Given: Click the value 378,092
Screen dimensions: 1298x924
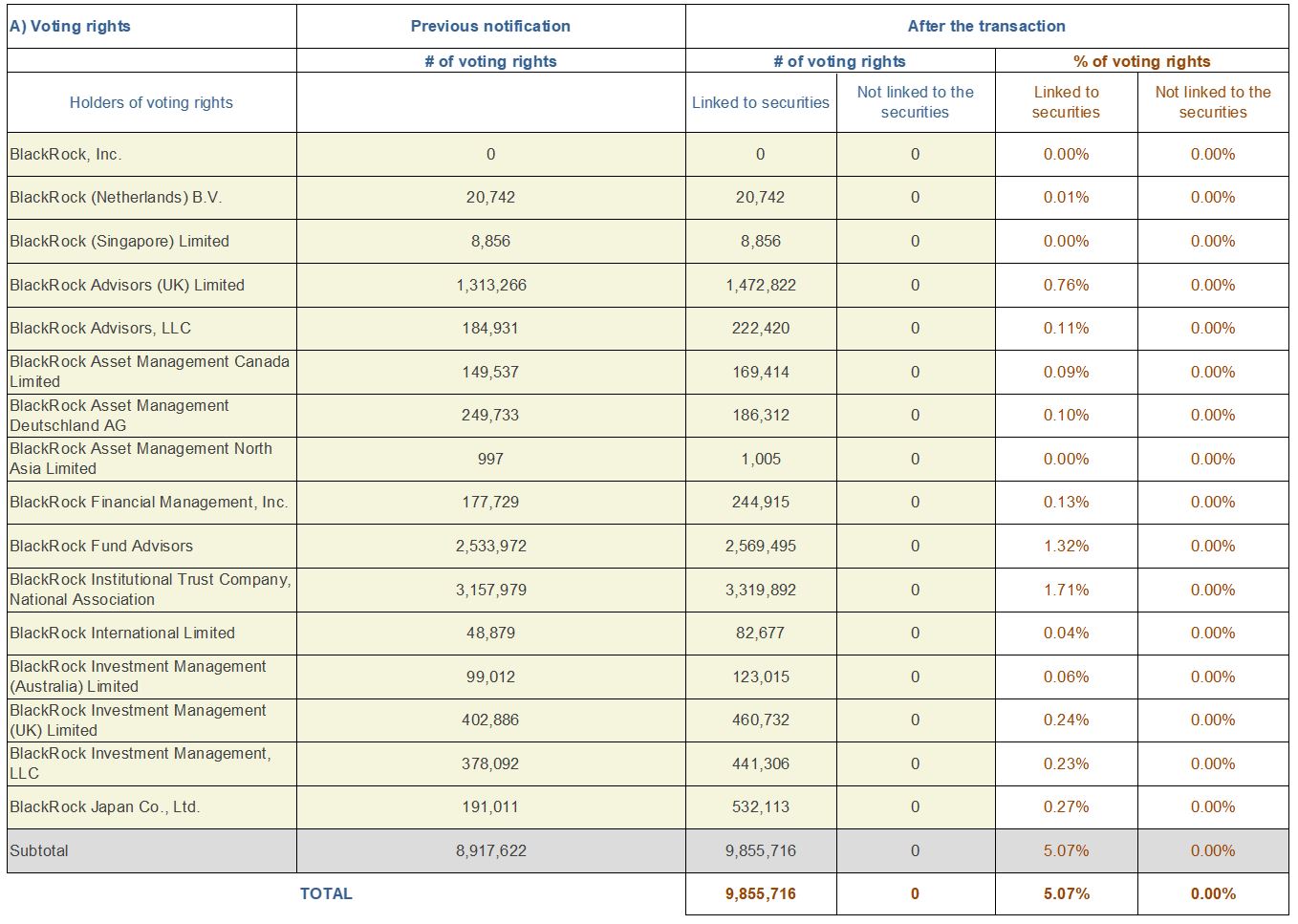Looking at the screenshot, I should coord(490,763).
